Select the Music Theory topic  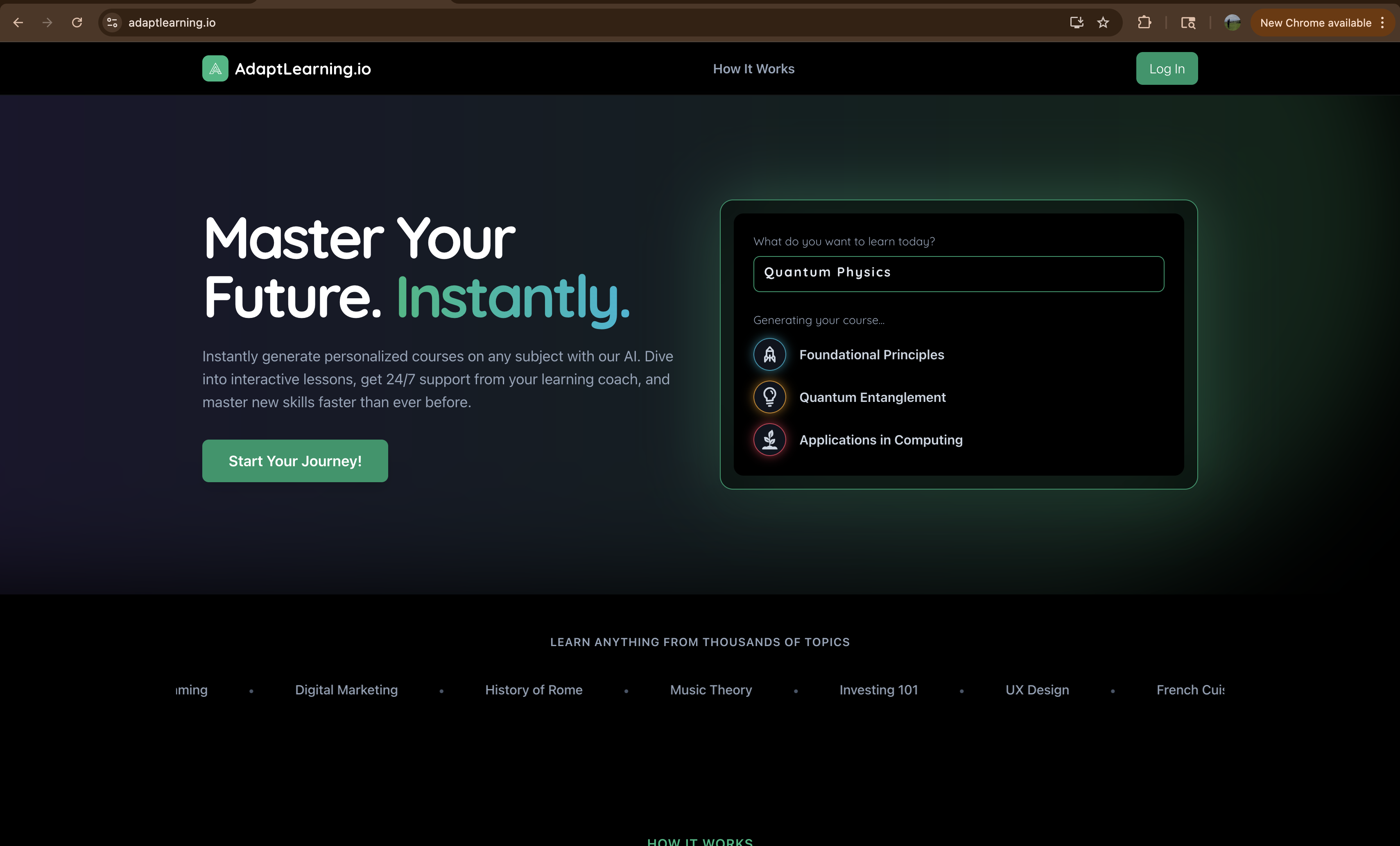711,690
